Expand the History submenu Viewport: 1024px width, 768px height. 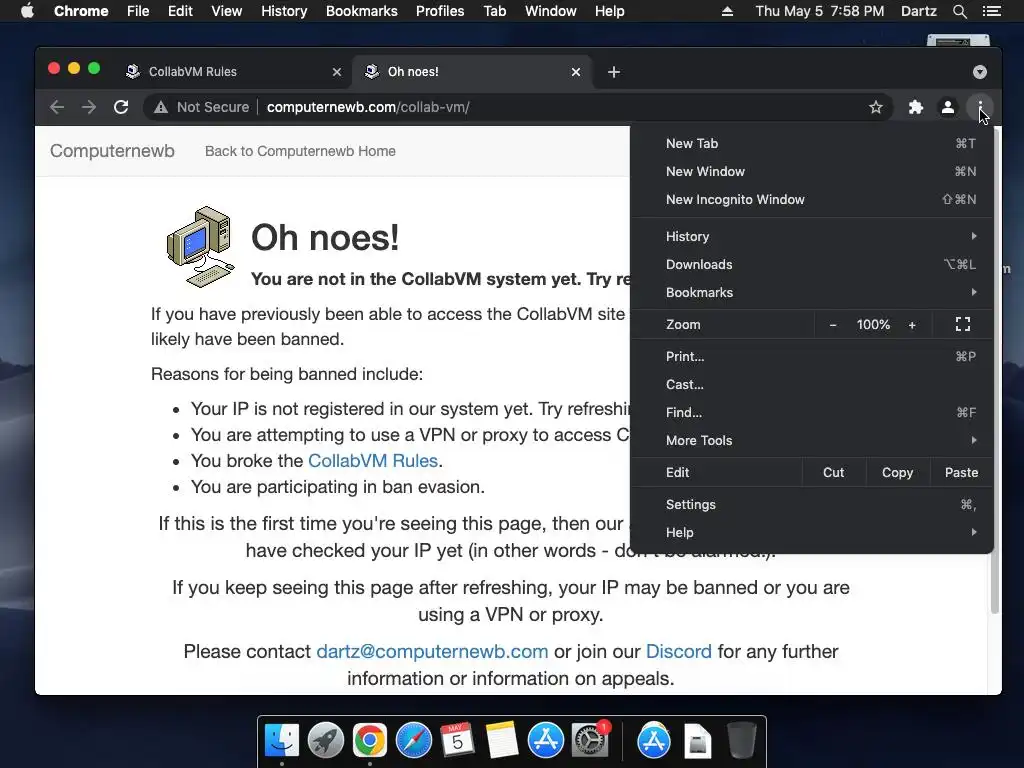pyautogui.click(x=812, y=236)
